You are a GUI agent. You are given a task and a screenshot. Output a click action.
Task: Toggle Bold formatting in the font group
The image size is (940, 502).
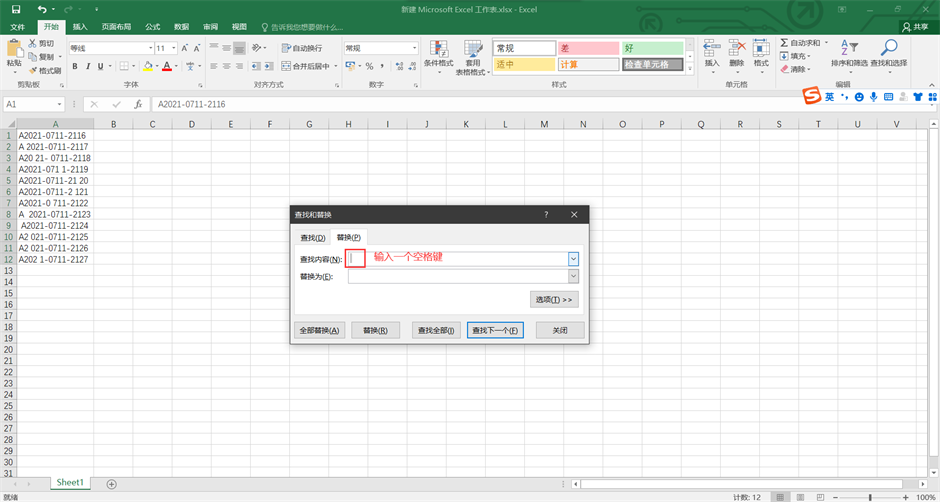pyautogui.click(x=74, y=67)
